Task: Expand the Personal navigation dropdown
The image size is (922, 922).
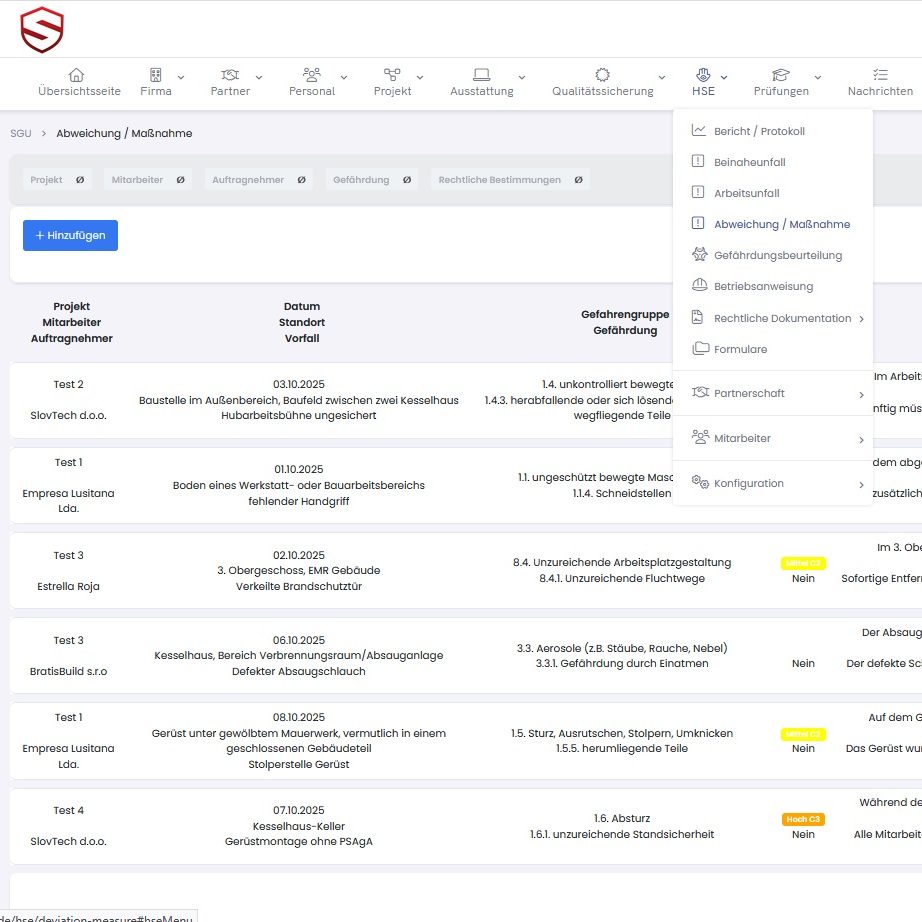Action: pyautogui.click(x=344, y=77)
